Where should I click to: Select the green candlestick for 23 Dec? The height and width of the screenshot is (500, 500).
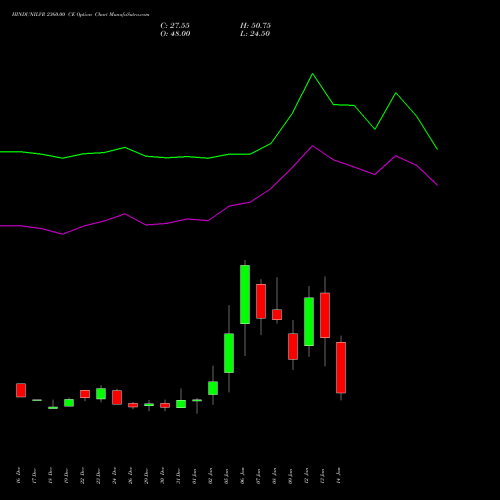(101, 394)
